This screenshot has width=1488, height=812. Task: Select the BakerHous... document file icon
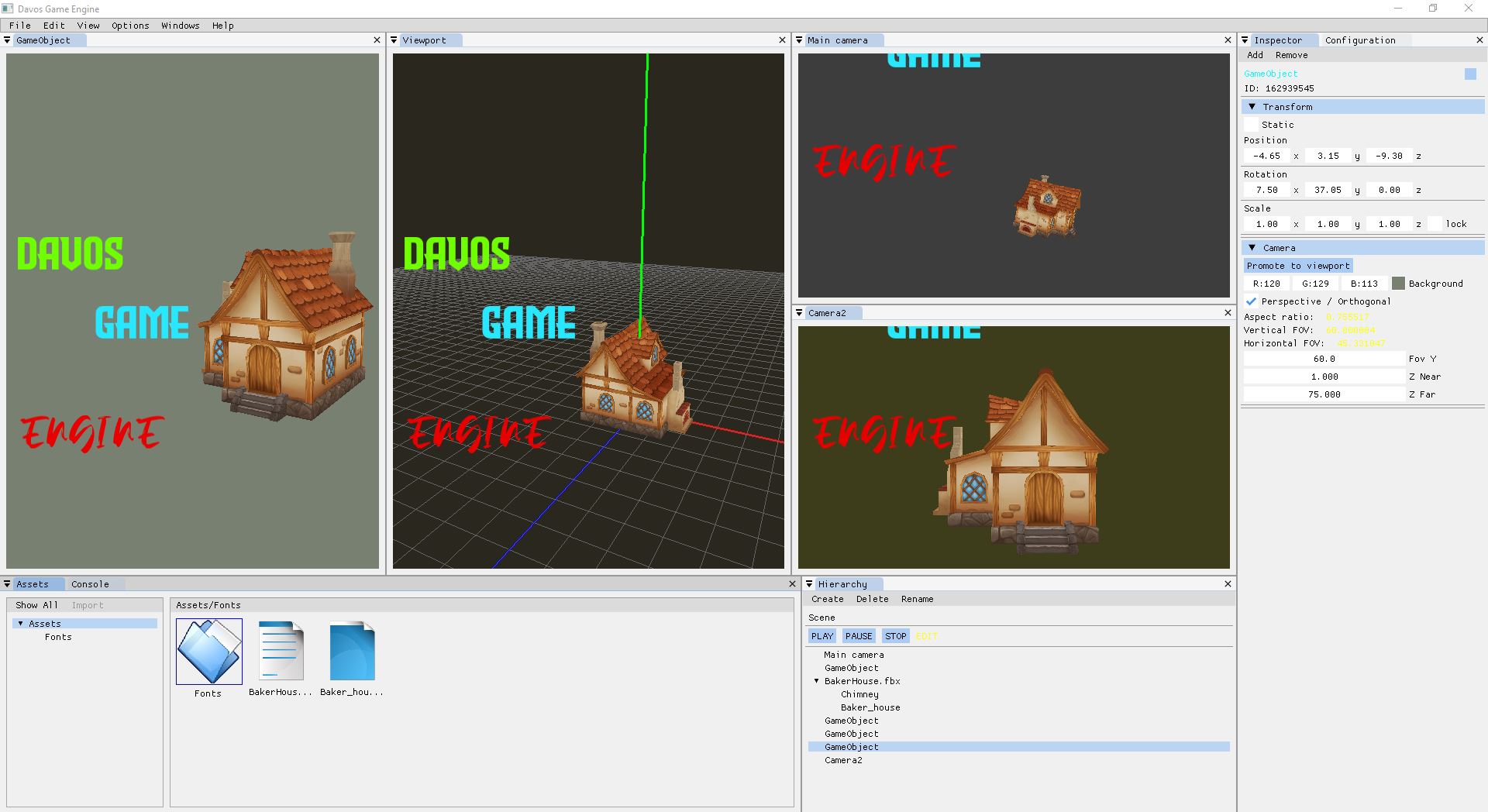[281, 651]
